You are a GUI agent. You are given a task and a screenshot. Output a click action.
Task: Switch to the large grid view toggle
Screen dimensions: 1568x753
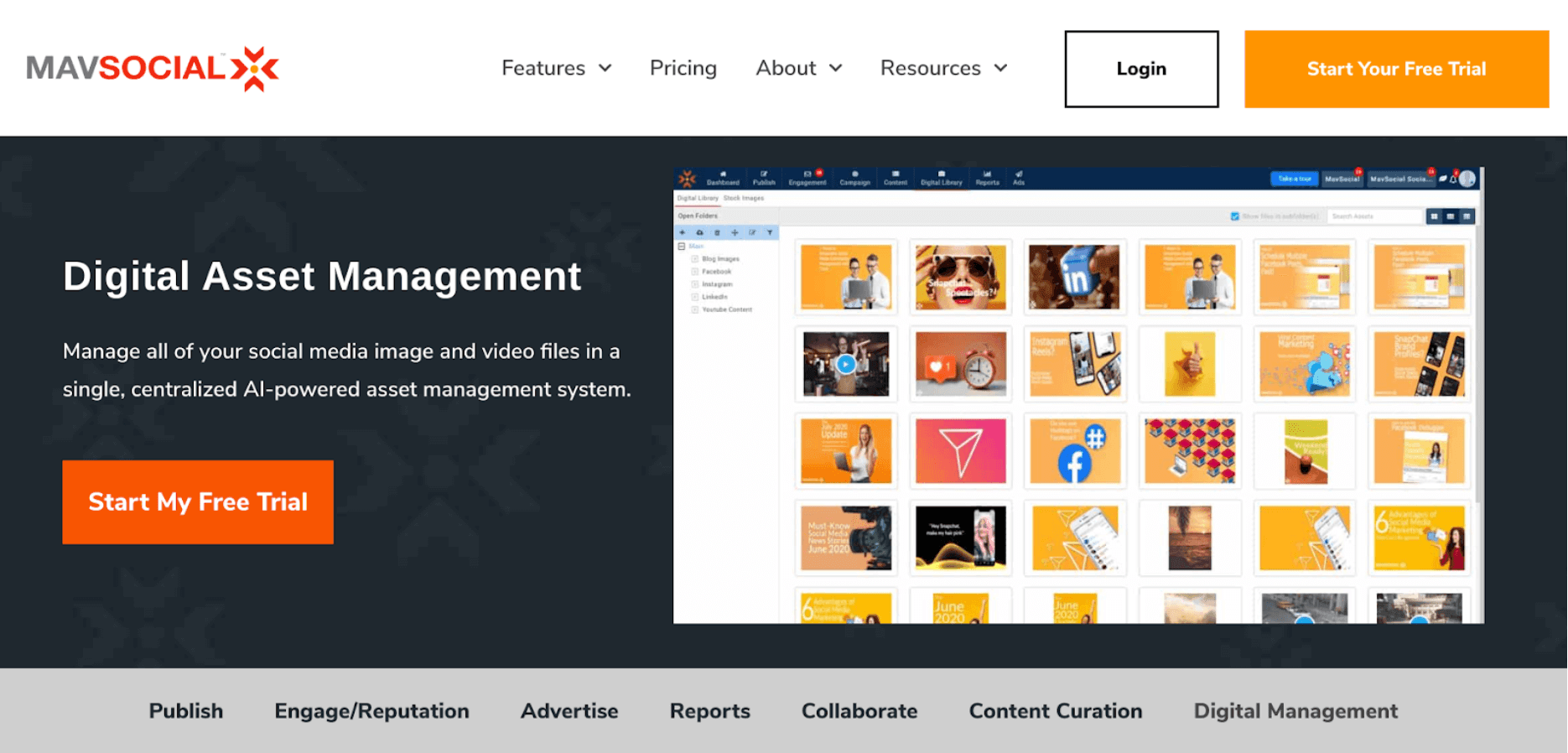[1435, 216]
